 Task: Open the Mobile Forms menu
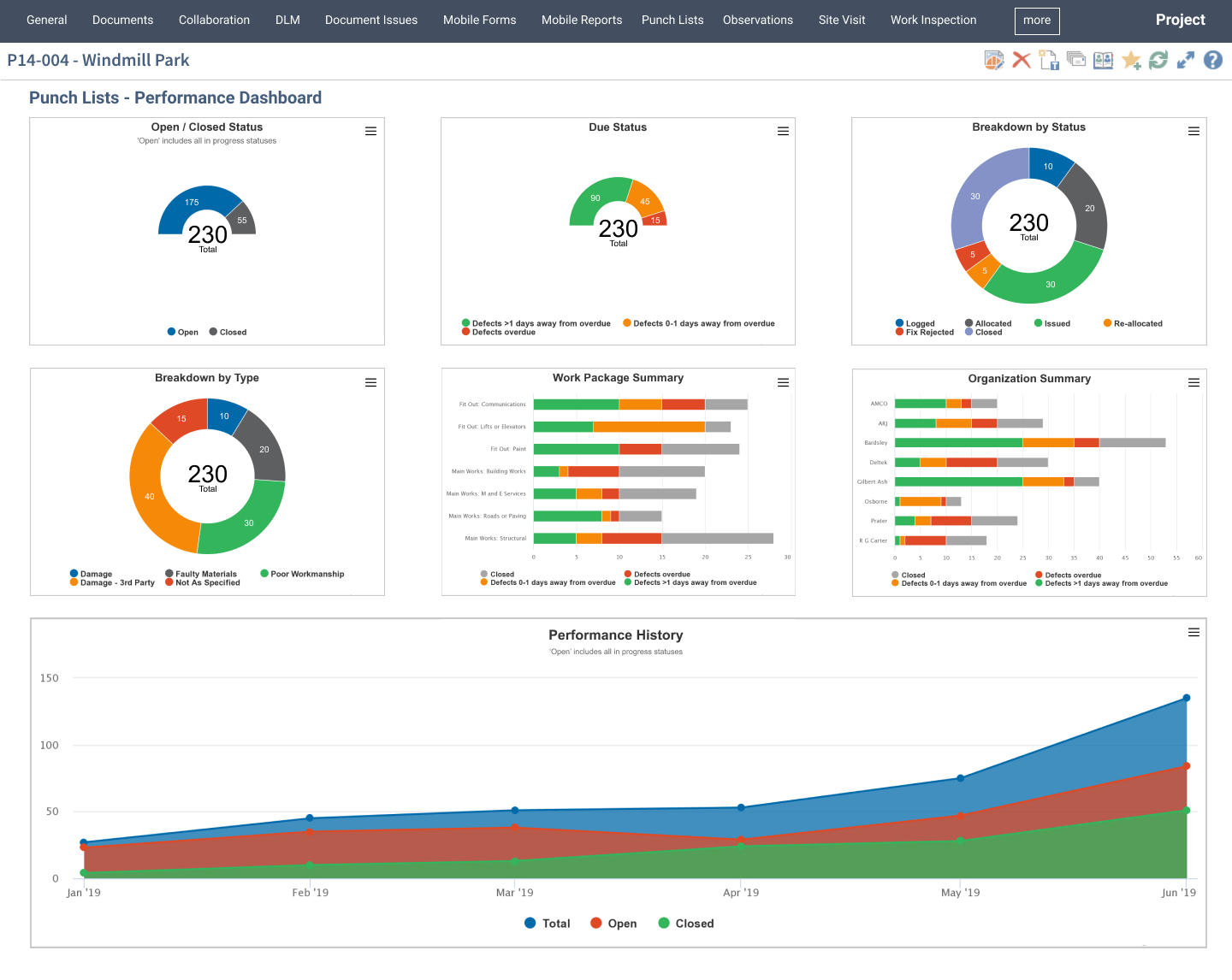click(x=479, y=20)
